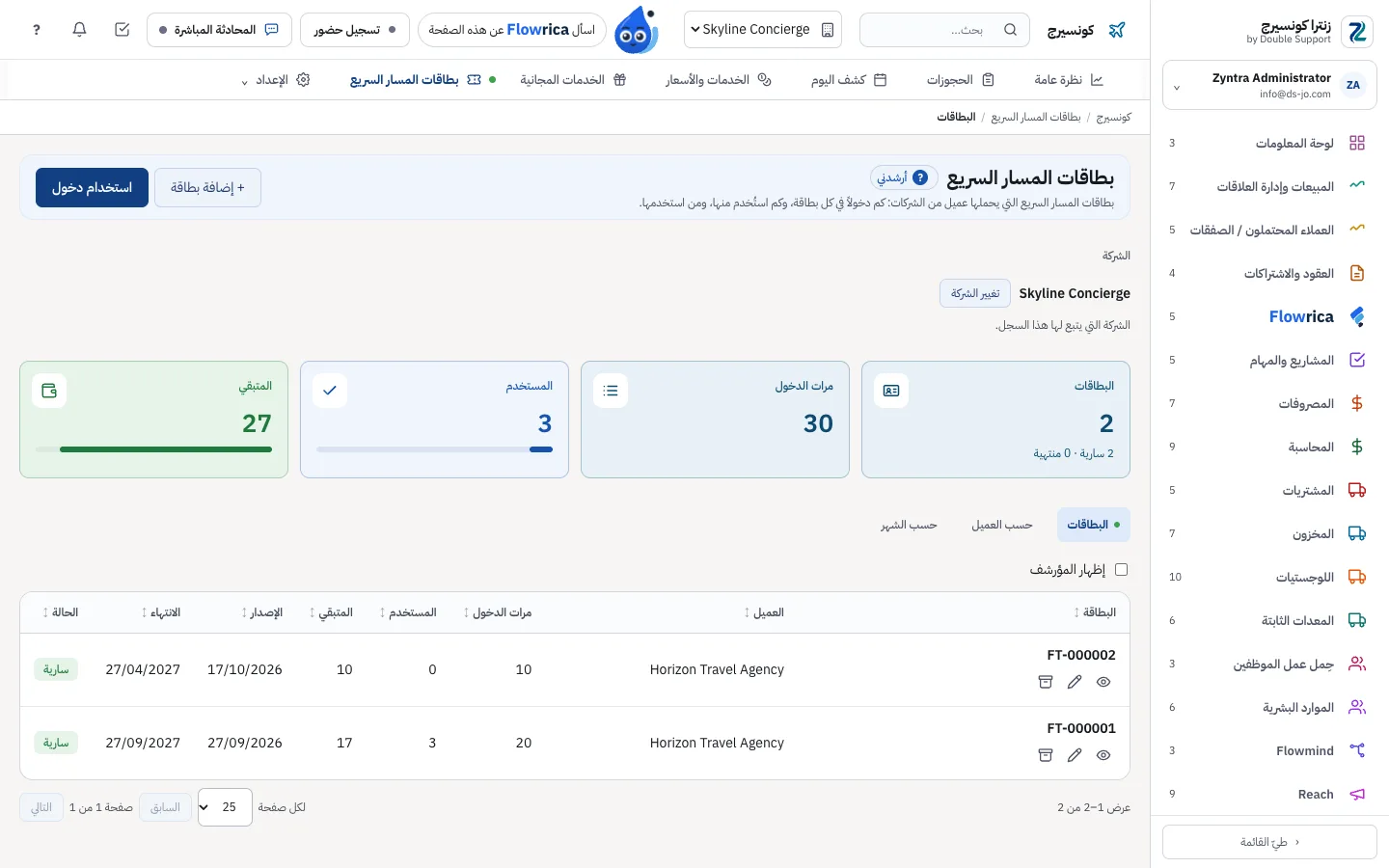Click the إضافة بطاقة add card button
The image size is (1389, 868).
pos(207,187)
